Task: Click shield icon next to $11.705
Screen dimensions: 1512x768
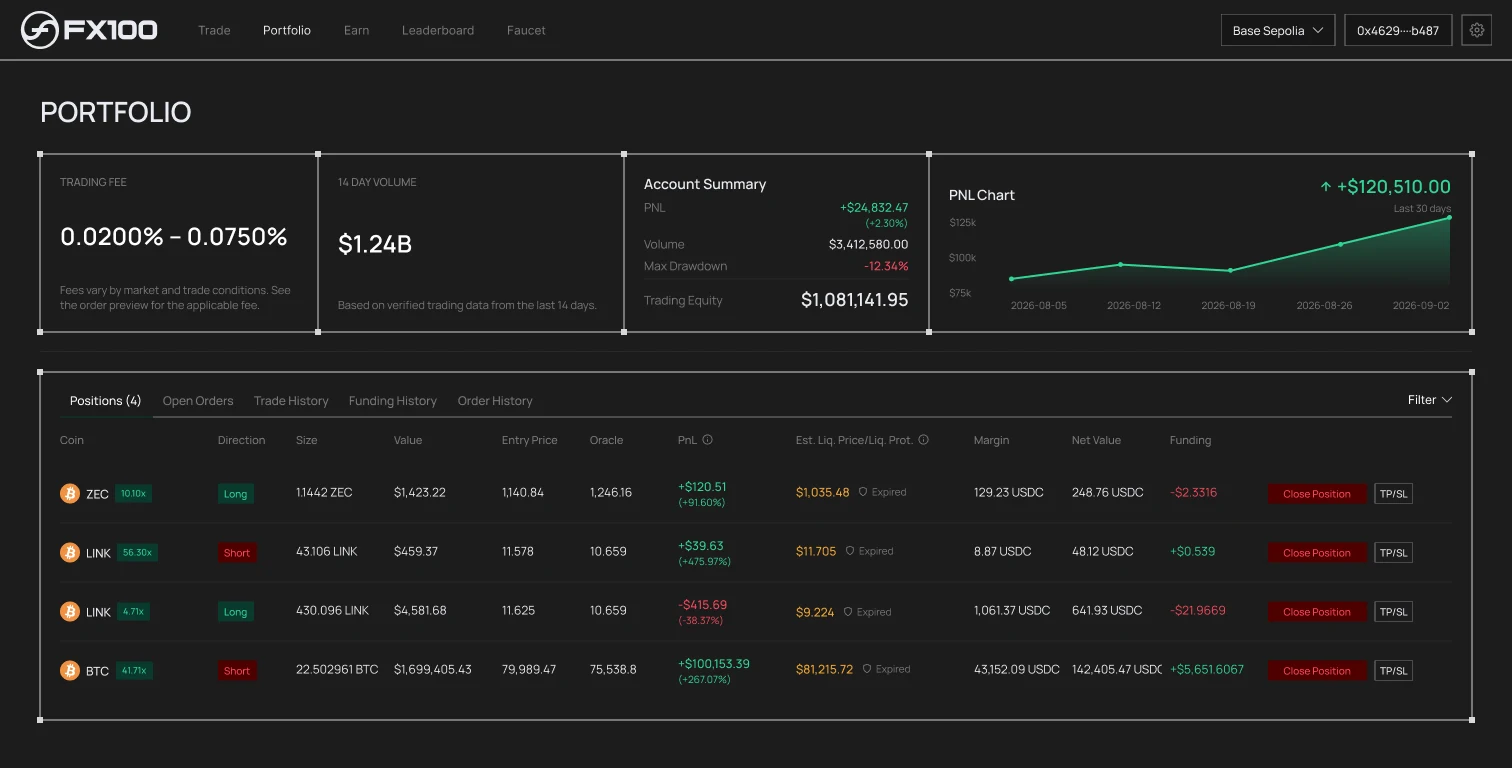Action: (850, 551)
